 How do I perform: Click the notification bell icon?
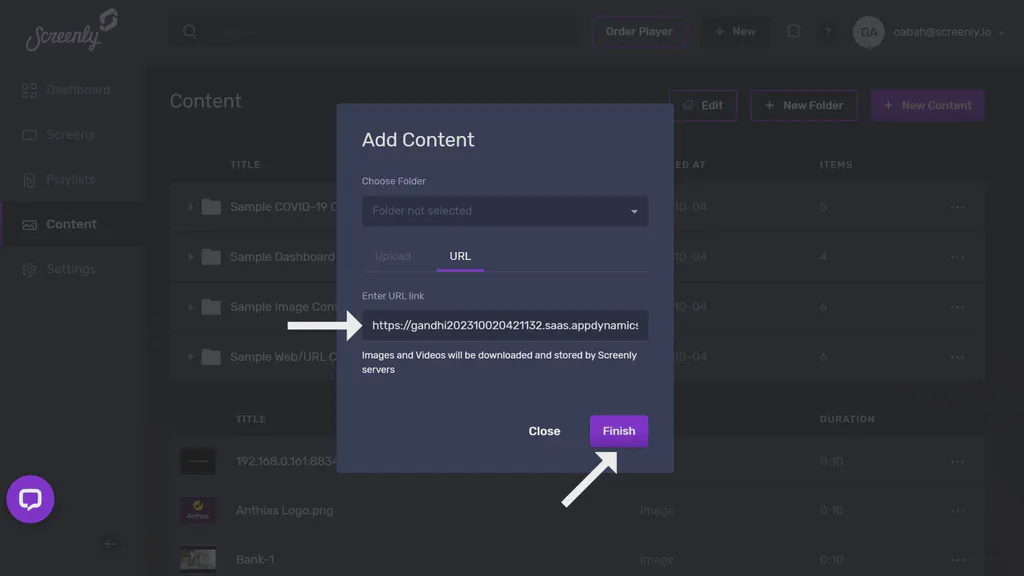click(x=793, y=31)
